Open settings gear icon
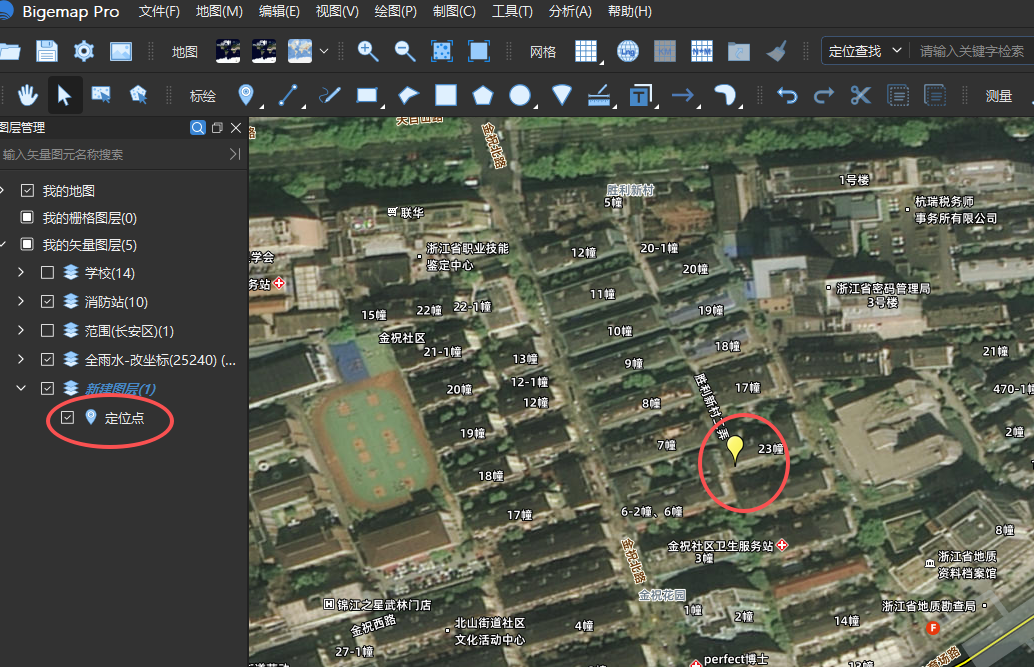1034x667 pixels. [84, 51]
